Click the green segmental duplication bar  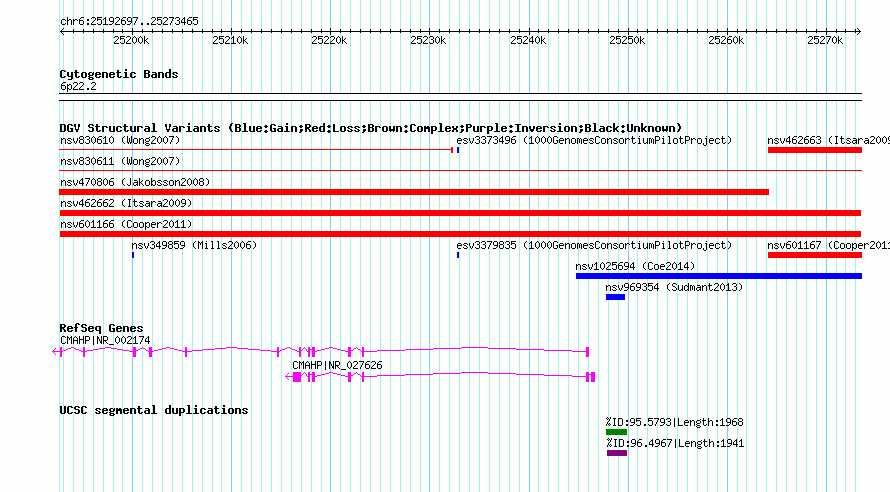coord(616,432)
